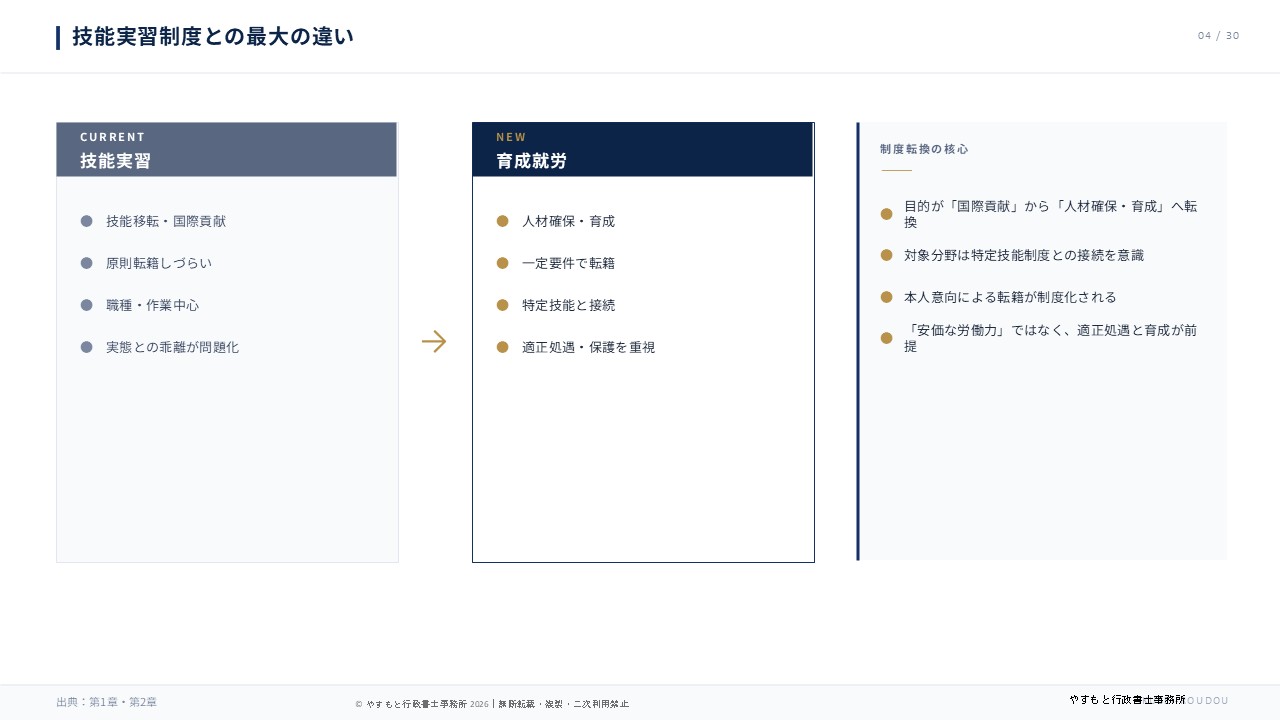Click the text 対象分野は特定技能制度との接続を意識
Screen dimensions: 1280x720
pyautogui.click(x=1024, y=255)
